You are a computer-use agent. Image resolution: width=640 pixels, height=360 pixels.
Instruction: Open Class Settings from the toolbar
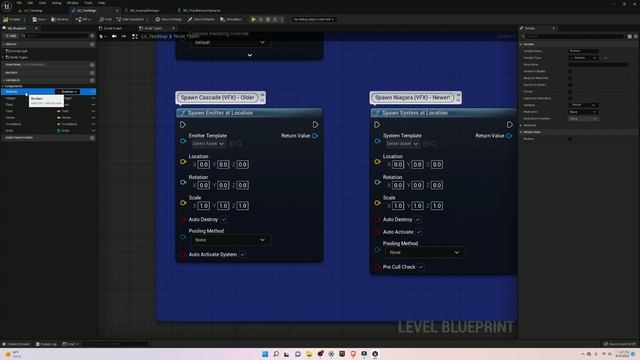[168, 19]
